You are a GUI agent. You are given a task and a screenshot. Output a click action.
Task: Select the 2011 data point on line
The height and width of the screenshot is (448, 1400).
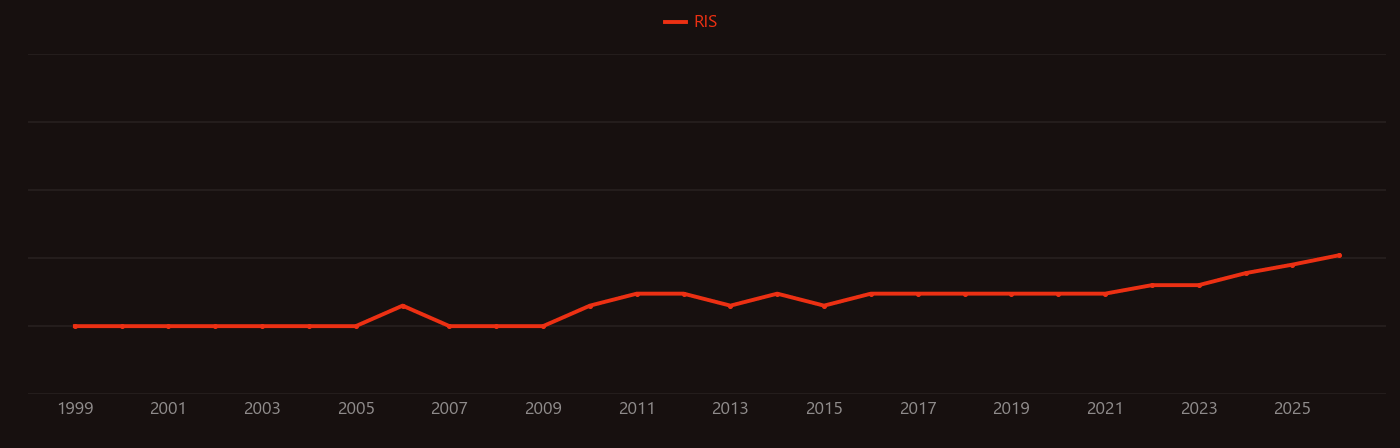pyautogui.click(x=637, y=294)
